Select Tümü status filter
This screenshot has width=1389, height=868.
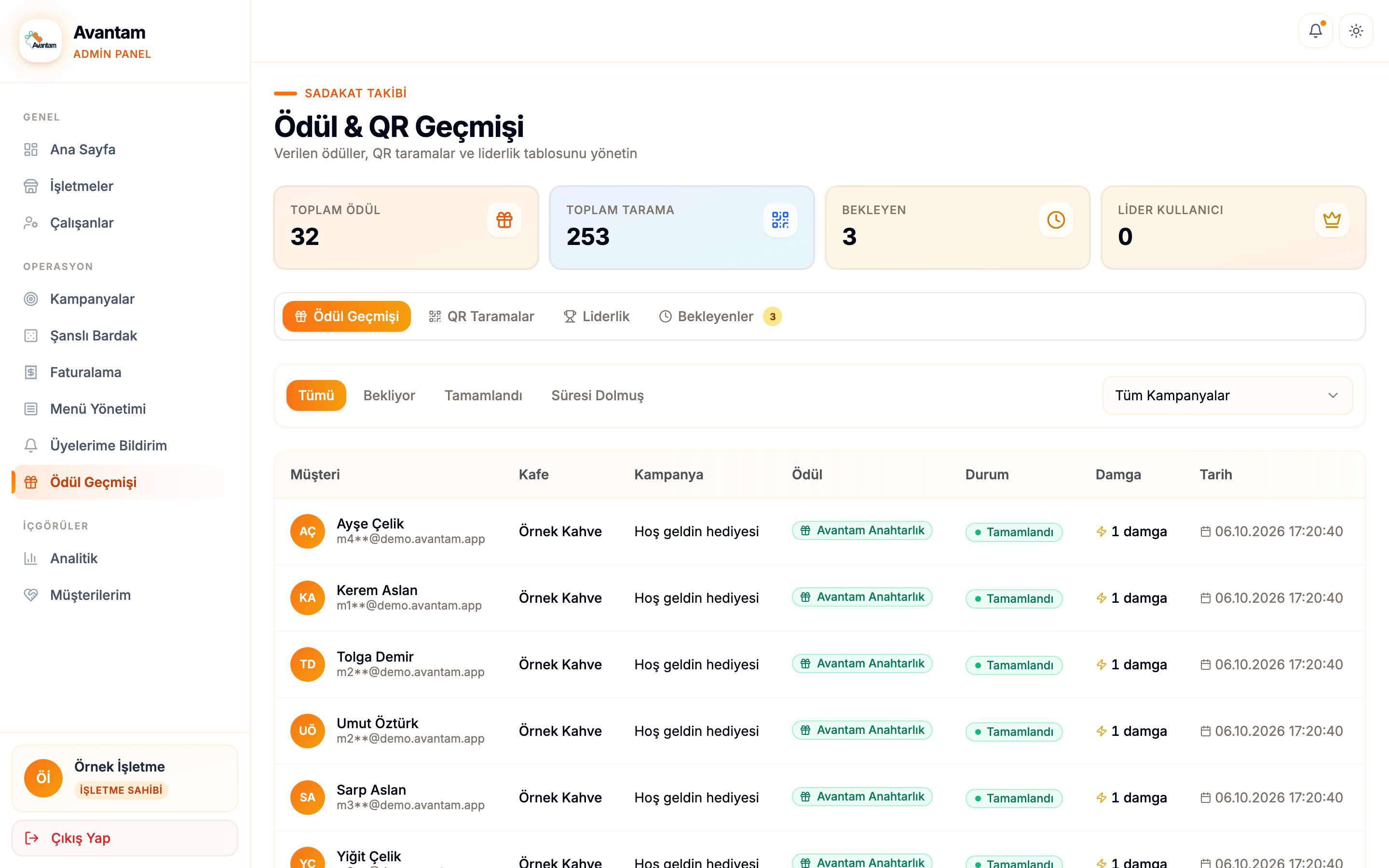click(x=316, y=395)
